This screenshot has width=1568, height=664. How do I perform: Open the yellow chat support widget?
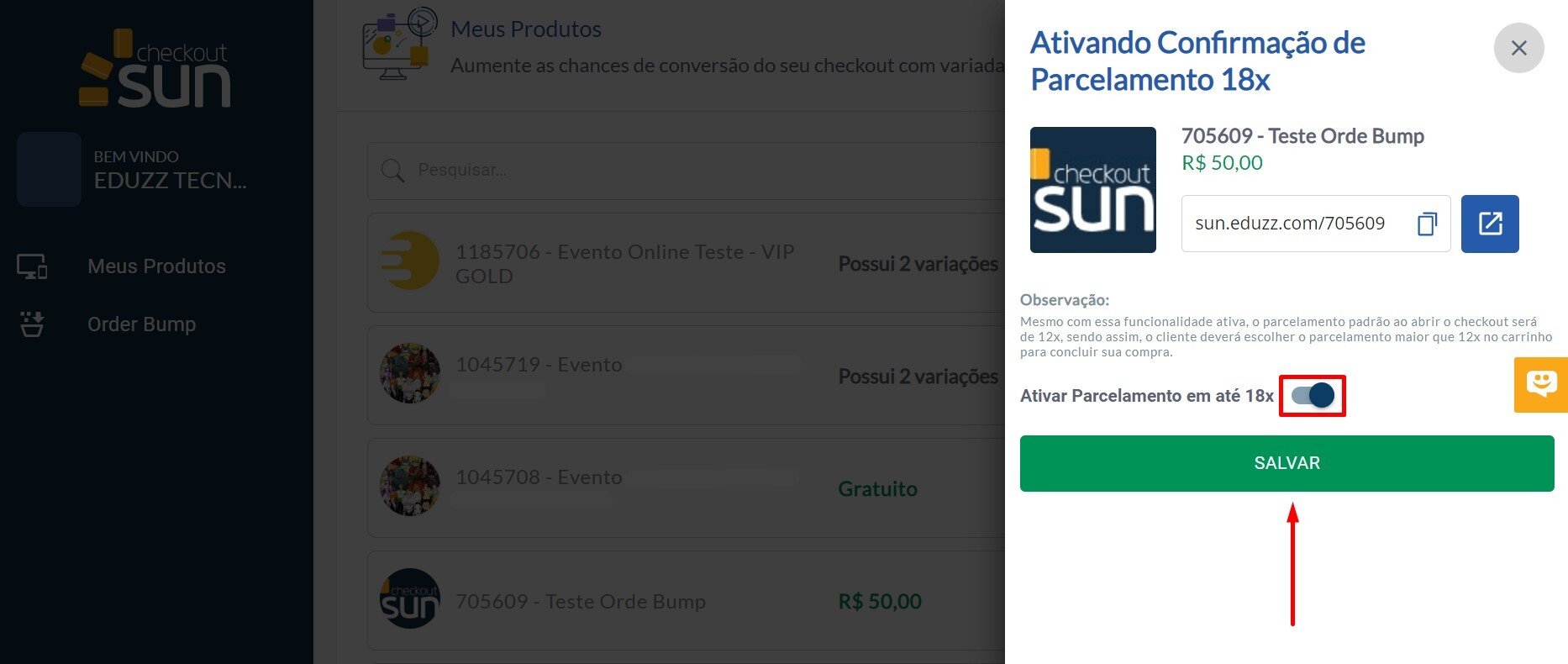point(1540,385)
